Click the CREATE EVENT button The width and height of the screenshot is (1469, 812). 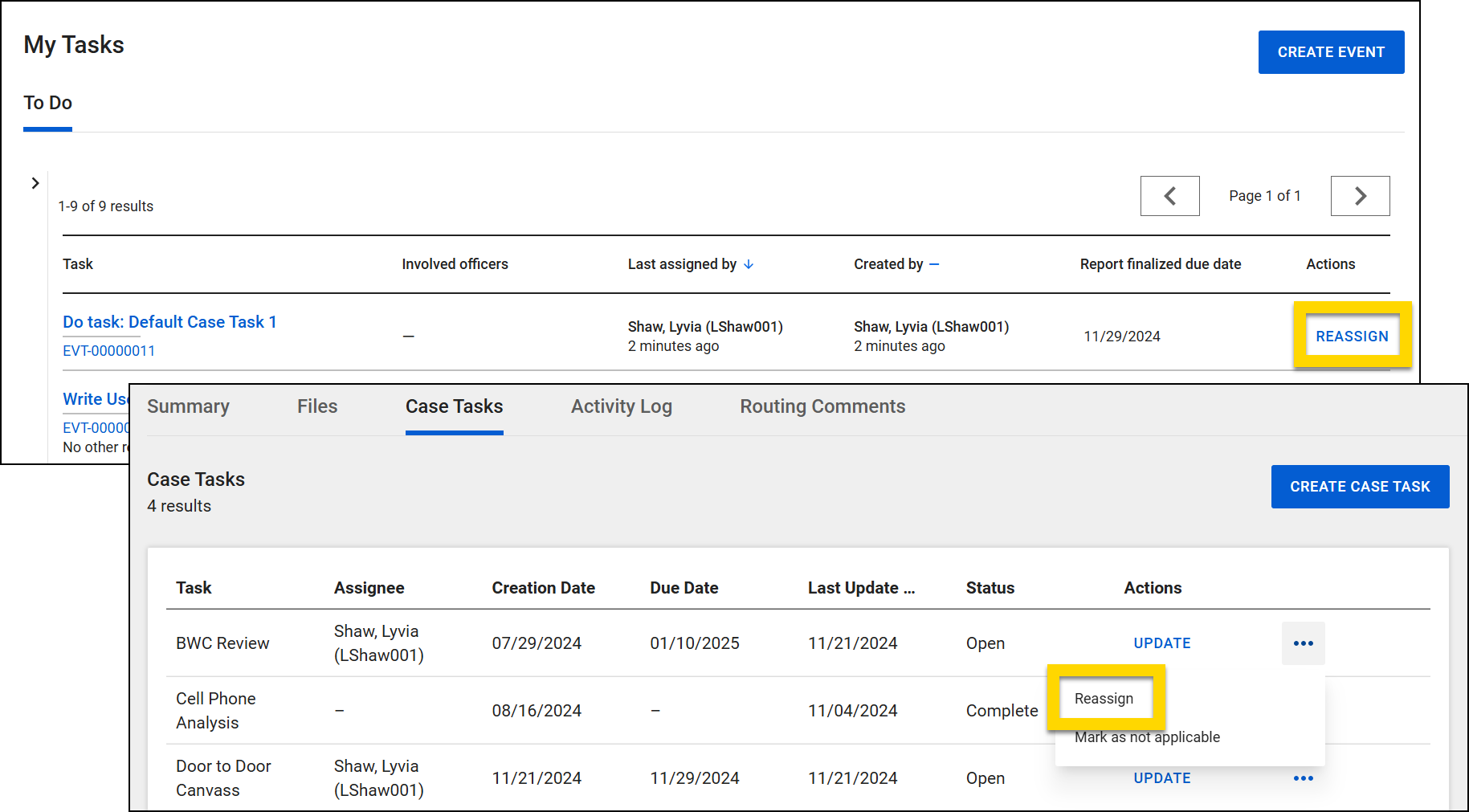click(1331, 51)
